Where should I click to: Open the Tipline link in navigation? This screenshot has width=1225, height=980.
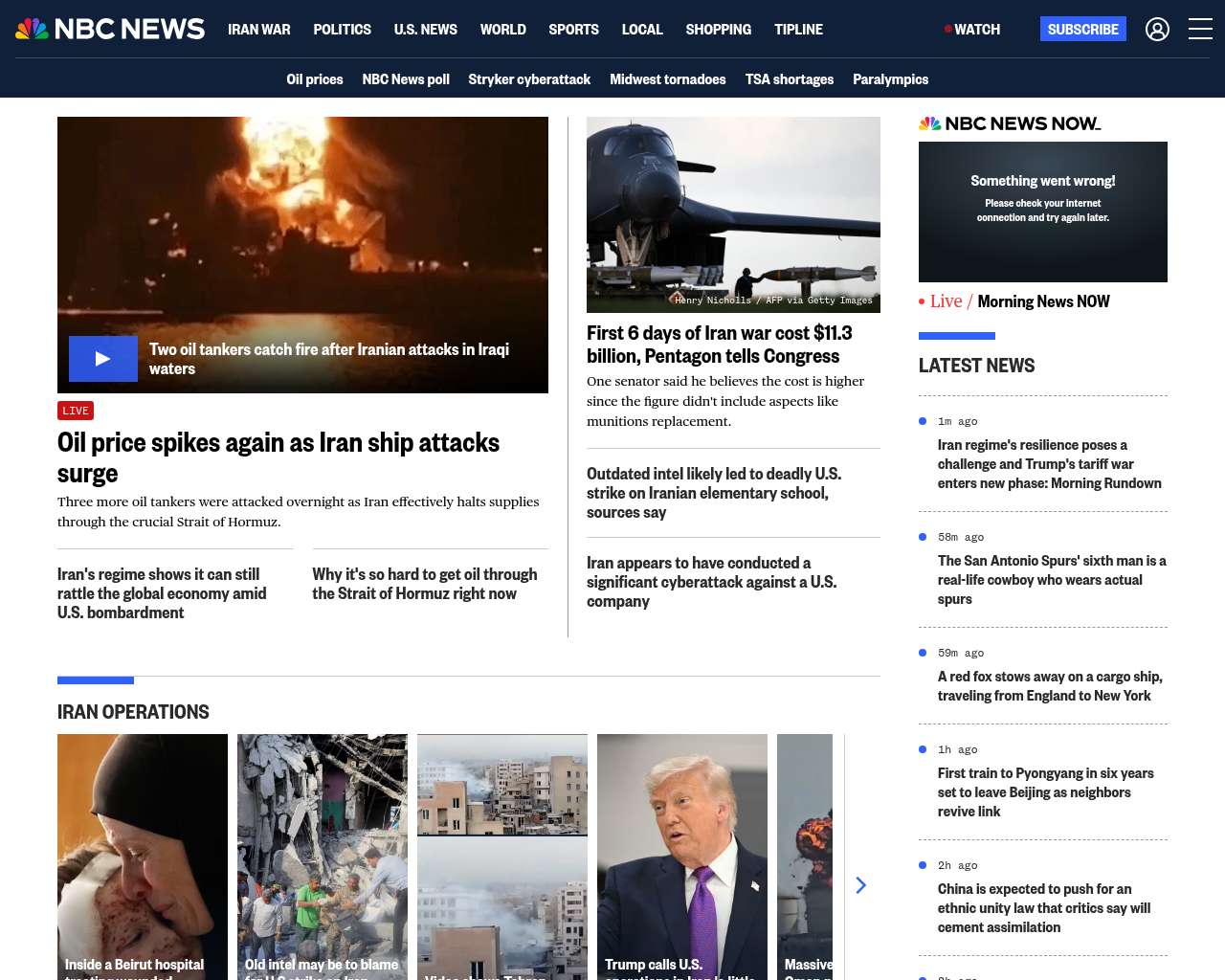(x=798, y=30)
